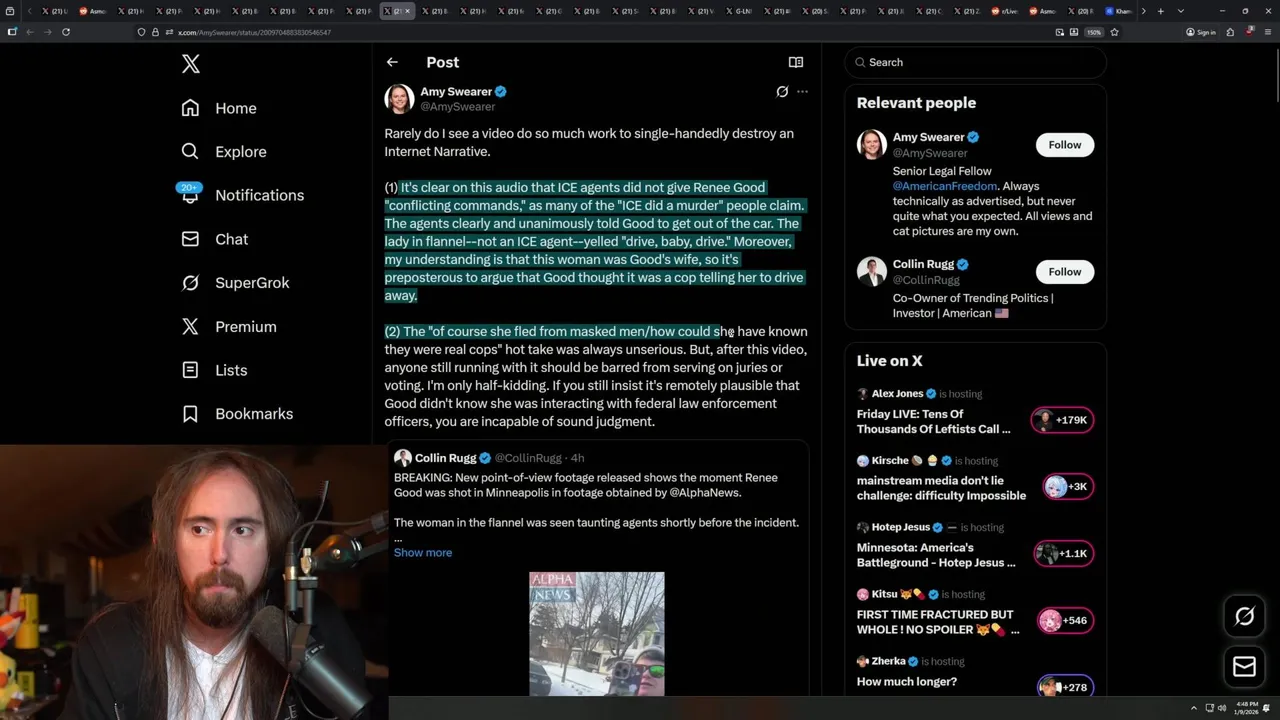Click the browser forward arrow

[x=47, y=32]
